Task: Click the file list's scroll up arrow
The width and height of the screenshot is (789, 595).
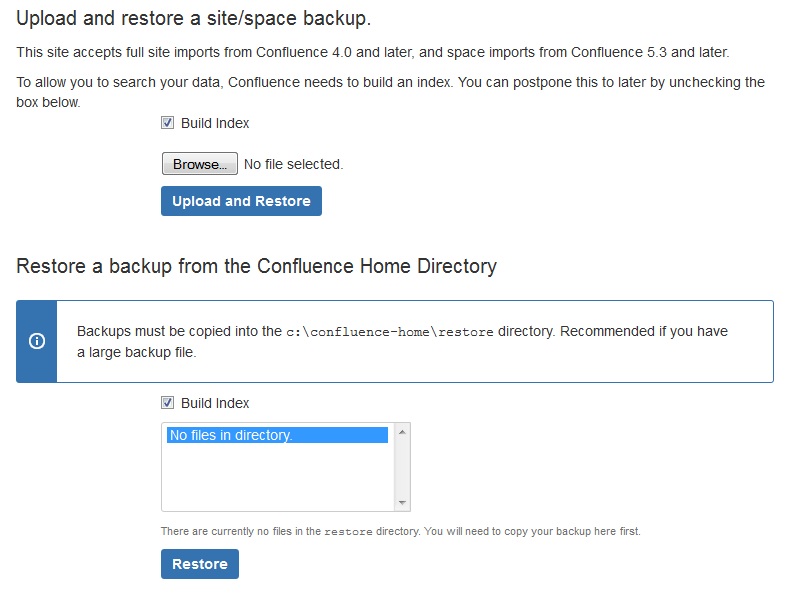Action: coord(402,432)
